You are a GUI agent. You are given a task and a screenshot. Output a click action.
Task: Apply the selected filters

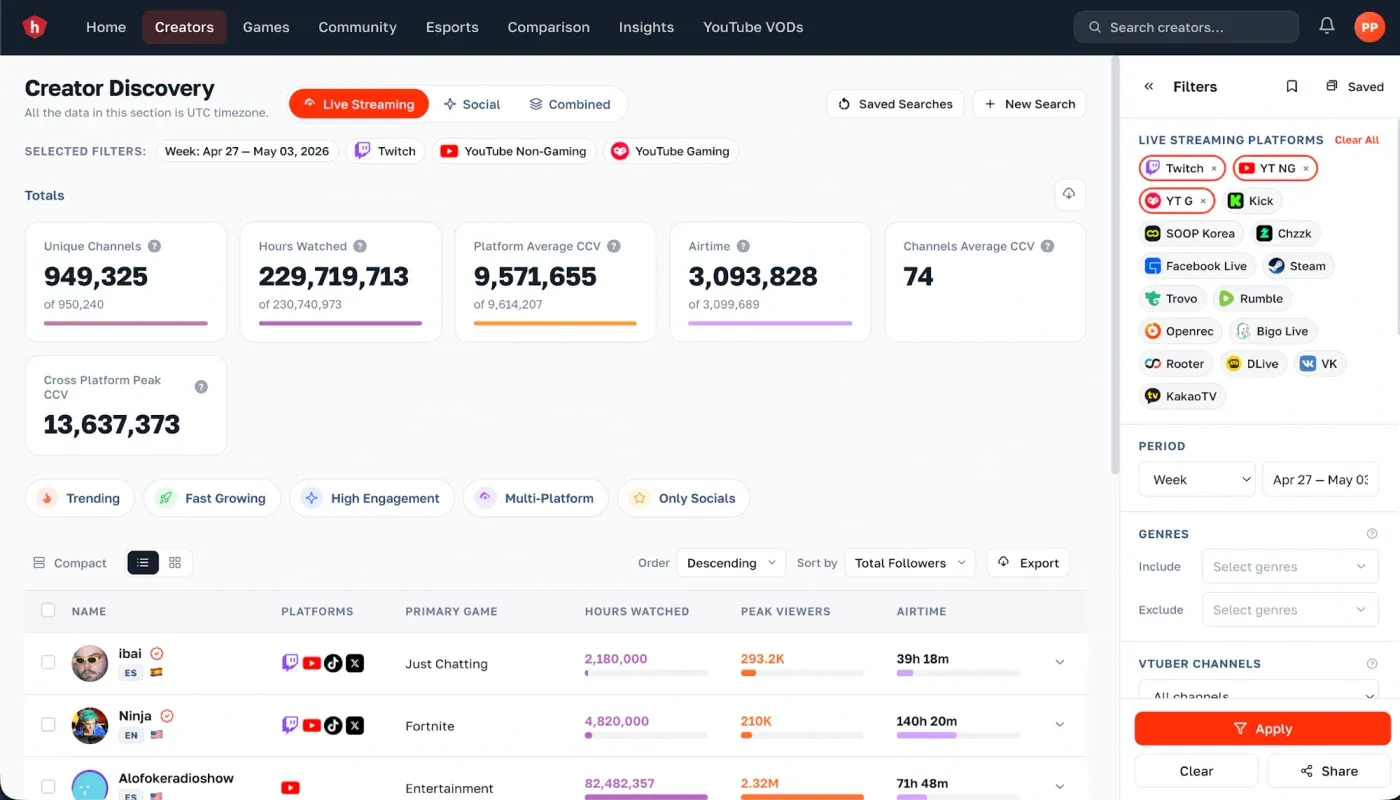[x=1262, y=729]
